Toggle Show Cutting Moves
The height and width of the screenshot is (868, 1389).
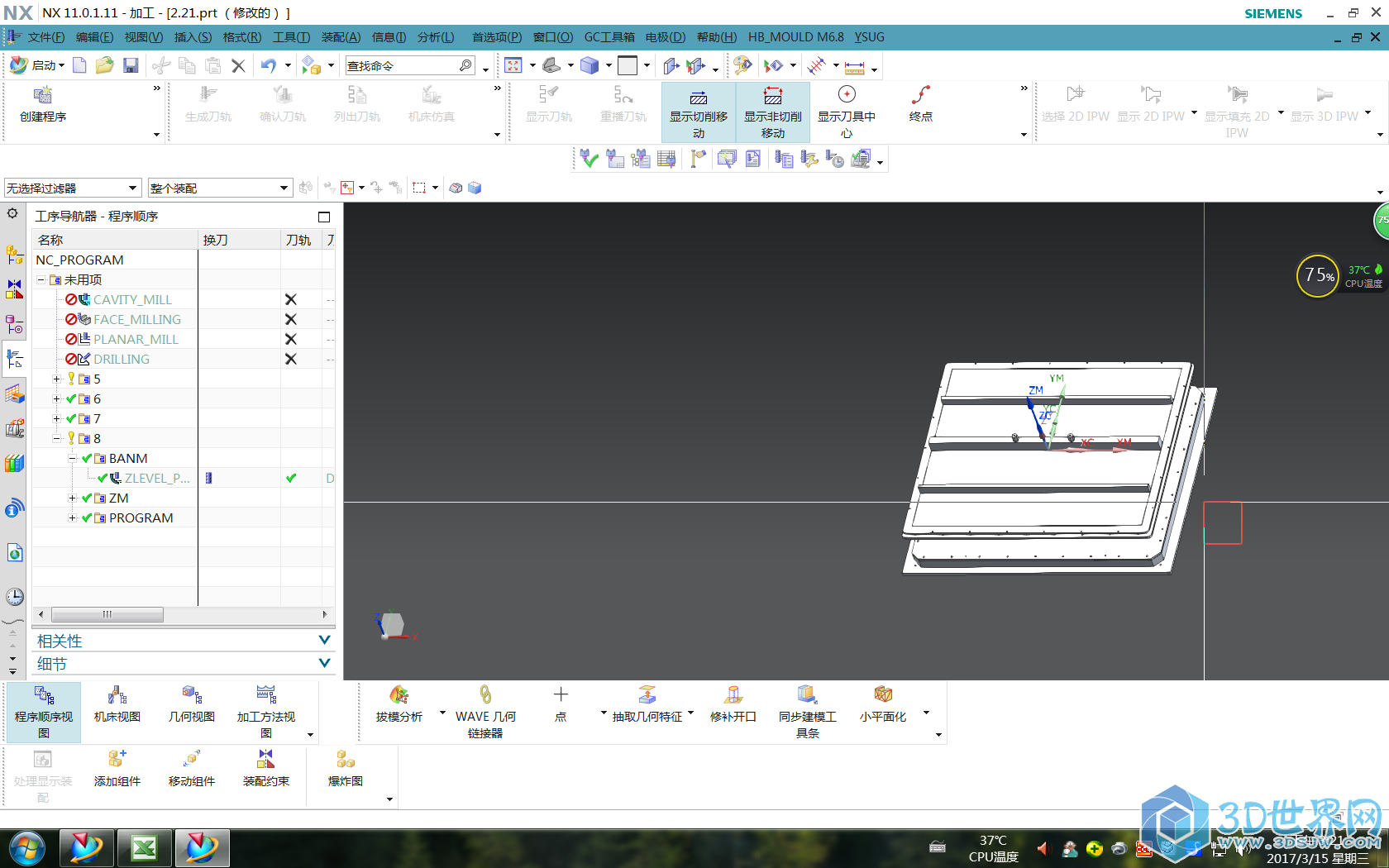(x=699, y=113)
